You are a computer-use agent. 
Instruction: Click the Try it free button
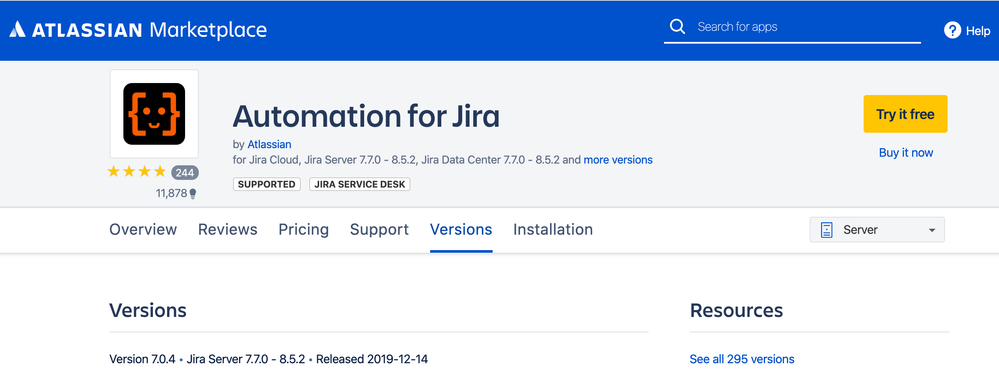[905, 114]
